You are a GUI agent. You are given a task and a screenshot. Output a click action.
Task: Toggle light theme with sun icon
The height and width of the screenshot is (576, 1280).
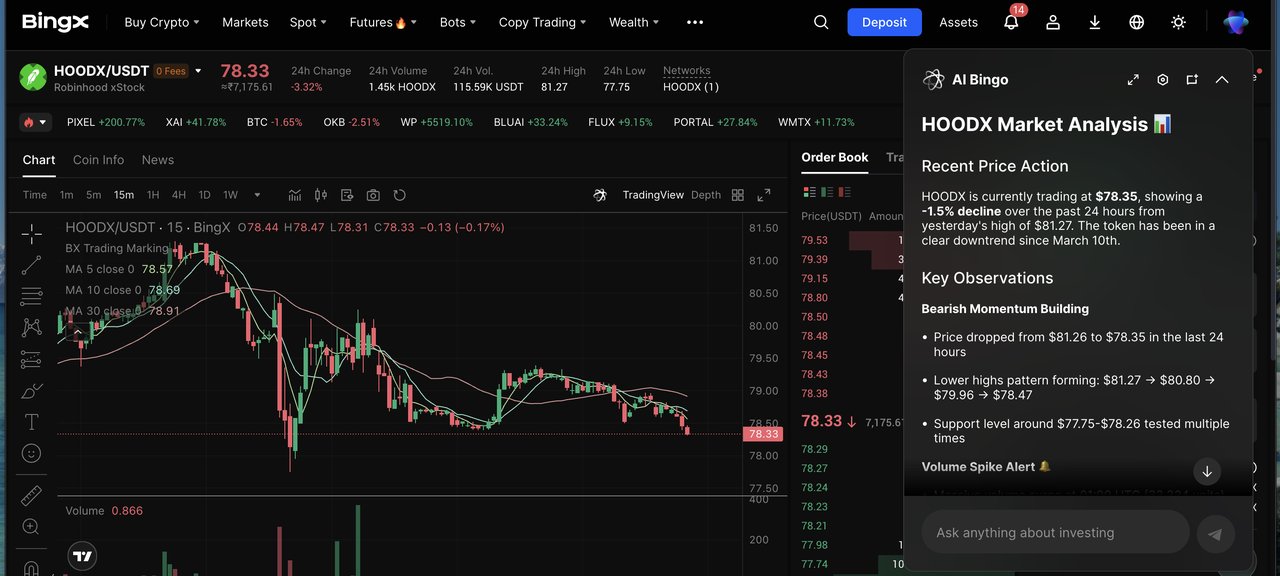pyautogui.click(x=1179, y=22)
